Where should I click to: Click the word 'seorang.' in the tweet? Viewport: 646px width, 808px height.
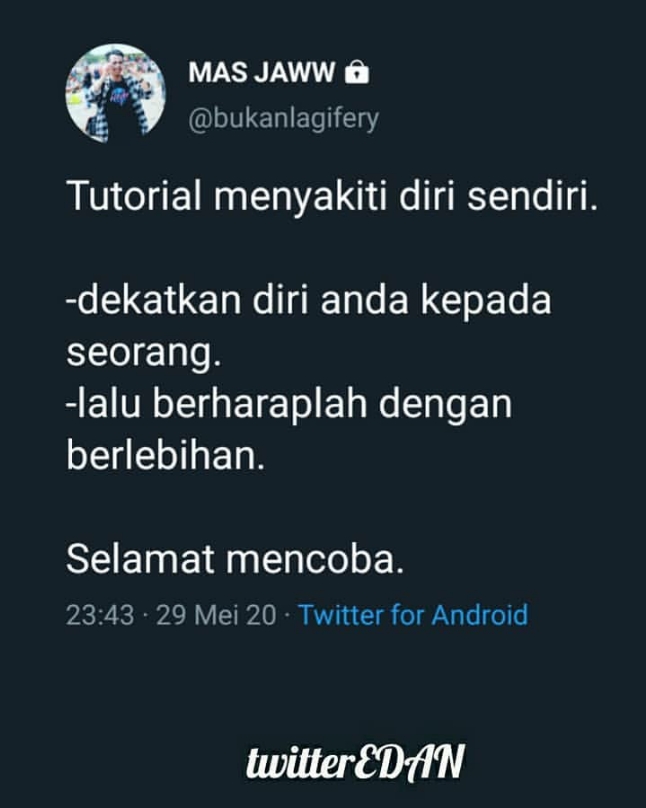point(144,354)
